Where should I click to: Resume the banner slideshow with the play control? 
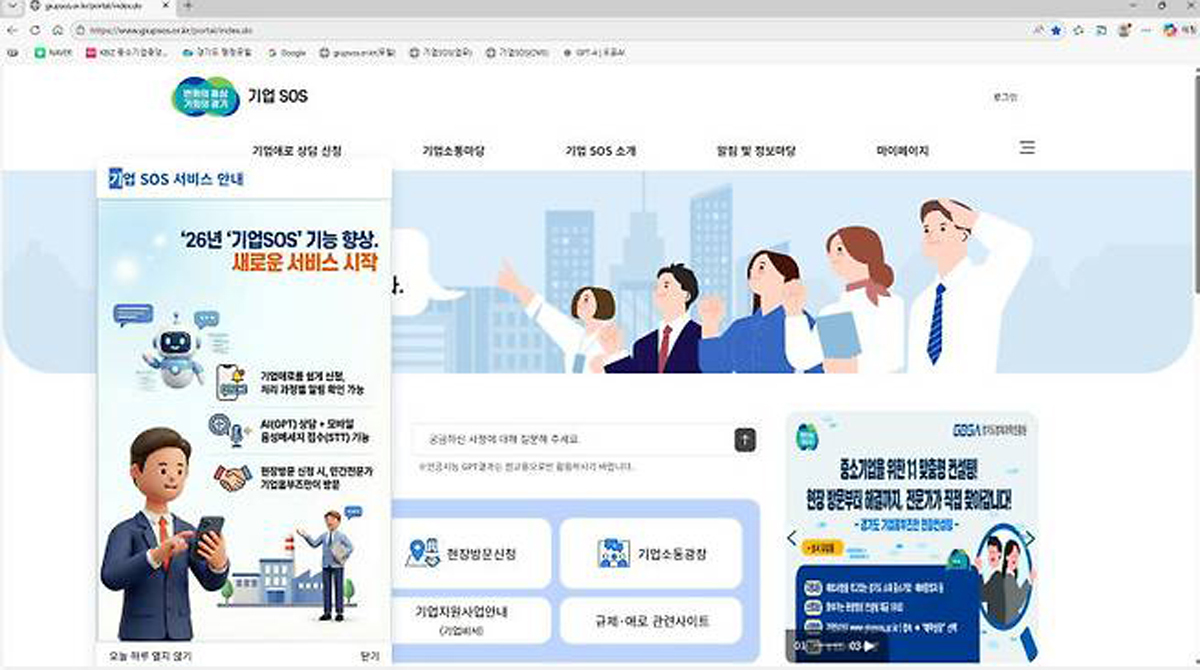[x=869, y=644]
